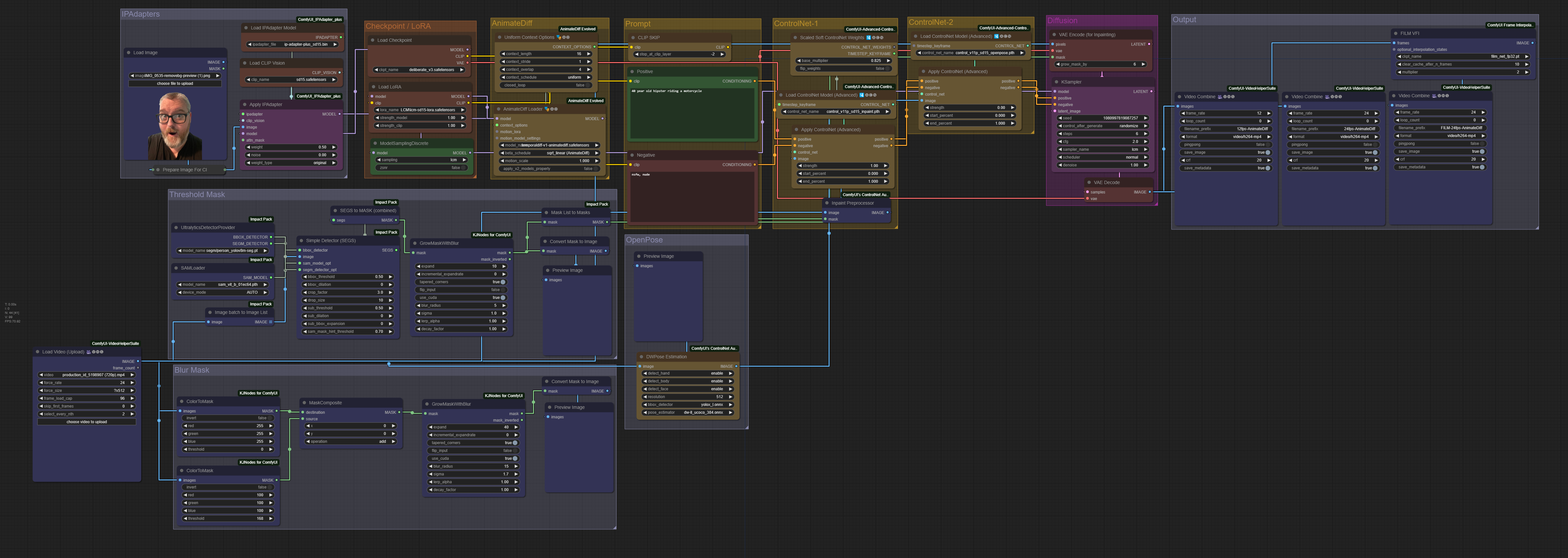Toggle closed_loop in Uniform Context Options
This screenshot has height=558, width=1568.
tap(545, 85)
